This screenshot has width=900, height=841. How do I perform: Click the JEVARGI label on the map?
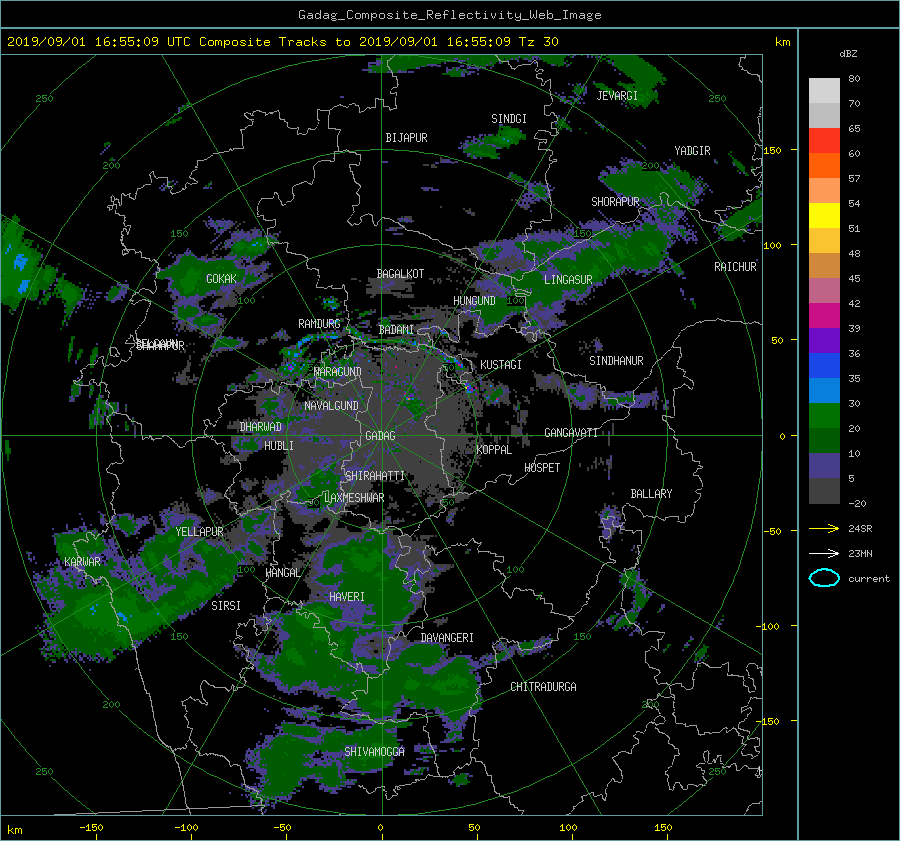click(617, 96)
